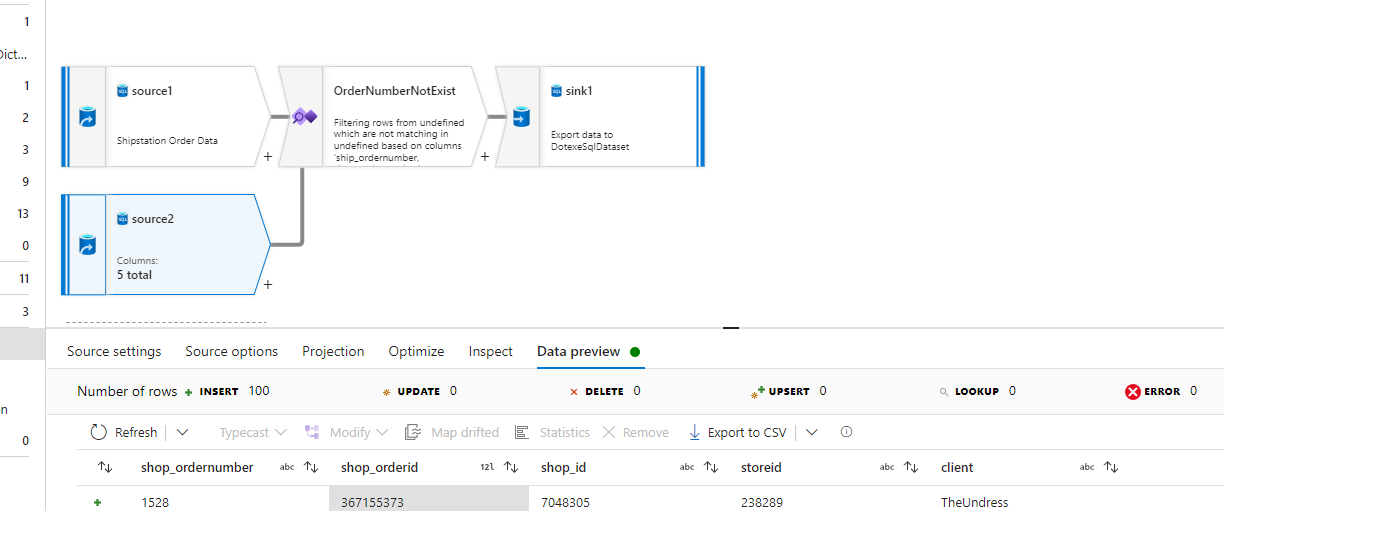Click the green insert marker on row 1528
This screenshot has height=540, width=1391.
(x=98, y=503)
